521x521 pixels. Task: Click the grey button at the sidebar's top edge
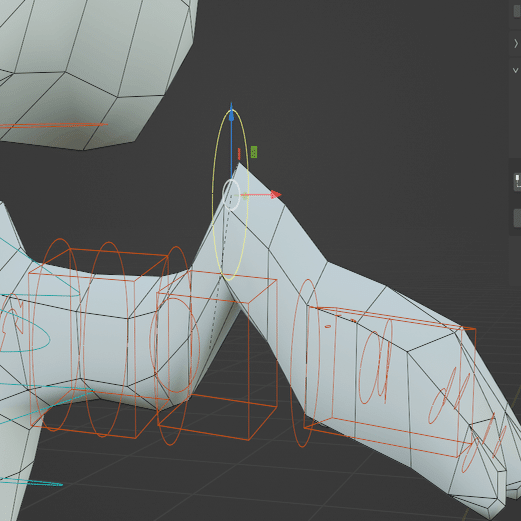point(517,10)
